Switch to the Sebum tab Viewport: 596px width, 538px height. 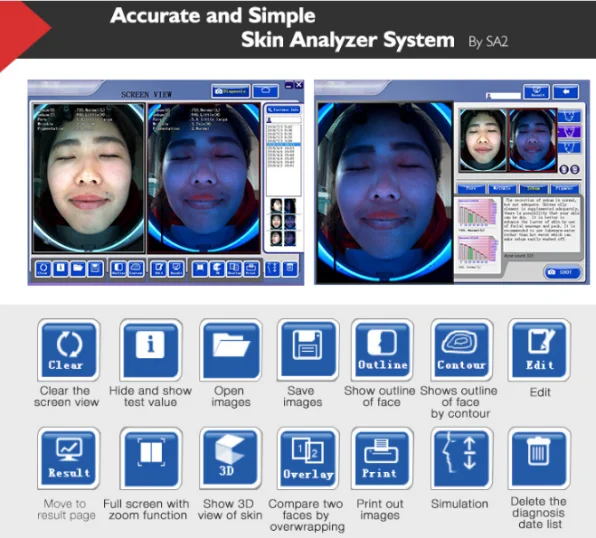534,189
